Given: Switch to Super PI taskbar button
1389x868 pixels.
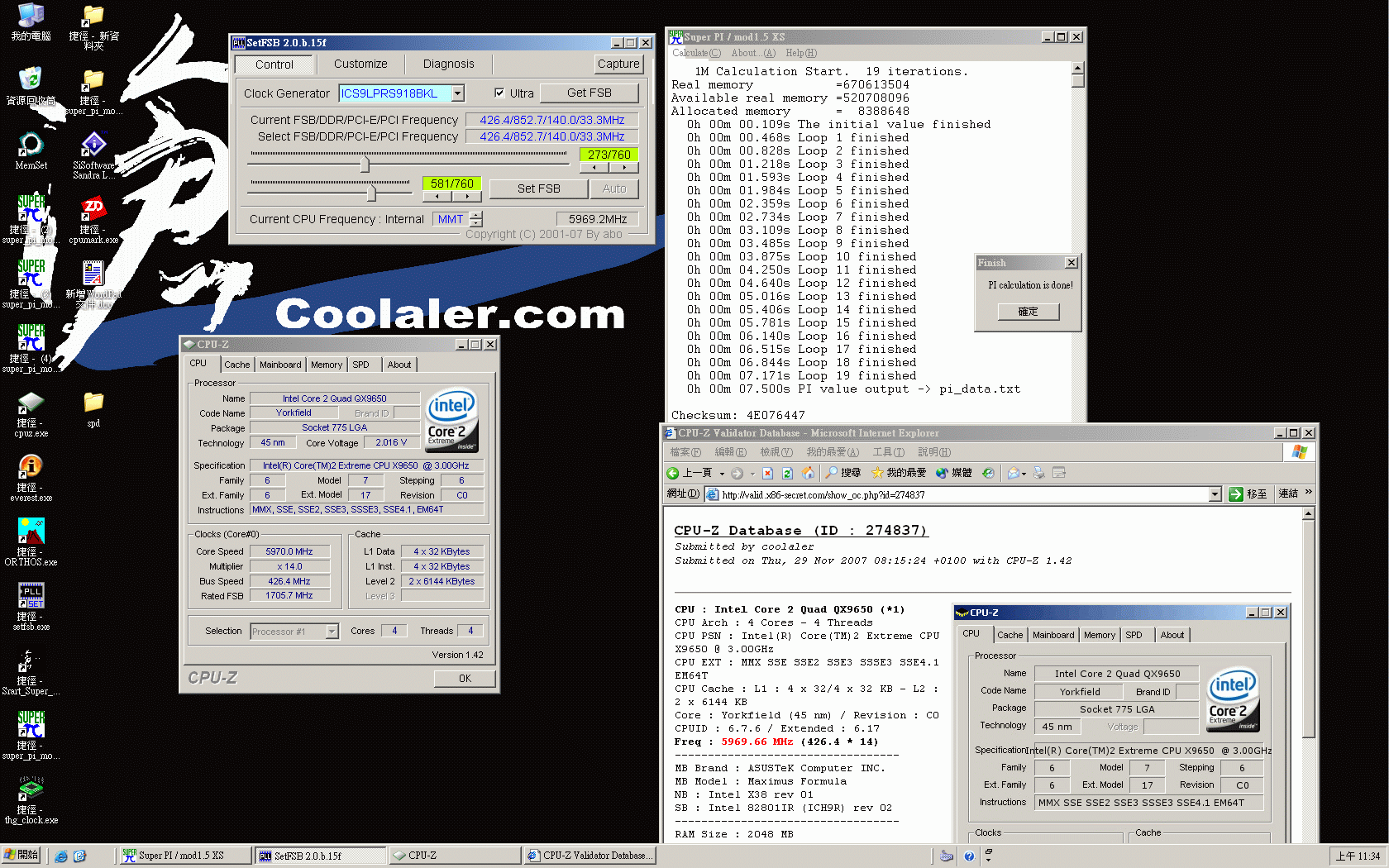Looking at the screenshot, I should [x=184, y=856].
